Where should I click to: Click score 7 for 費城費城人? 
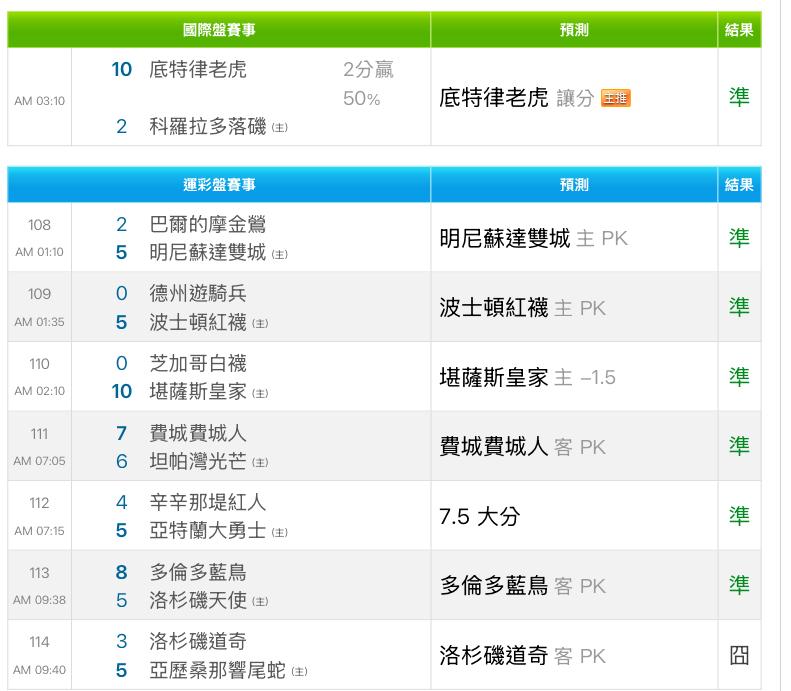pos(122,433)
